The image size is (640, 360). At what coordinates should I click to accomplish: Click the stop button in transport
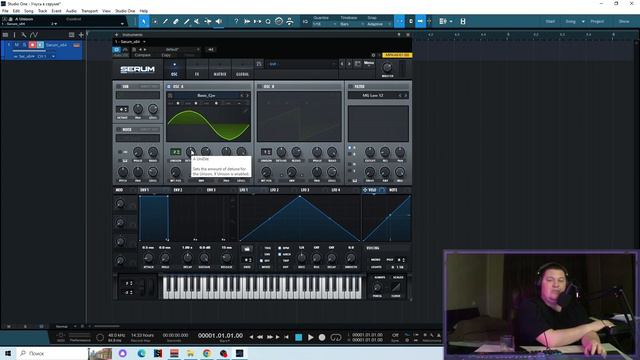click(x=299, y=337)
